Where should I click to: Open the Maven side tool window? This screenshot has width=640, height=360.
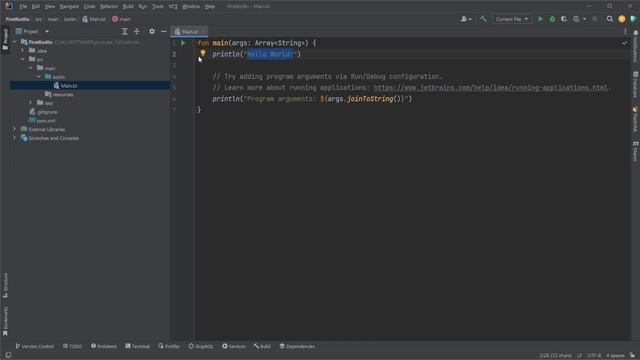[636, 152]
